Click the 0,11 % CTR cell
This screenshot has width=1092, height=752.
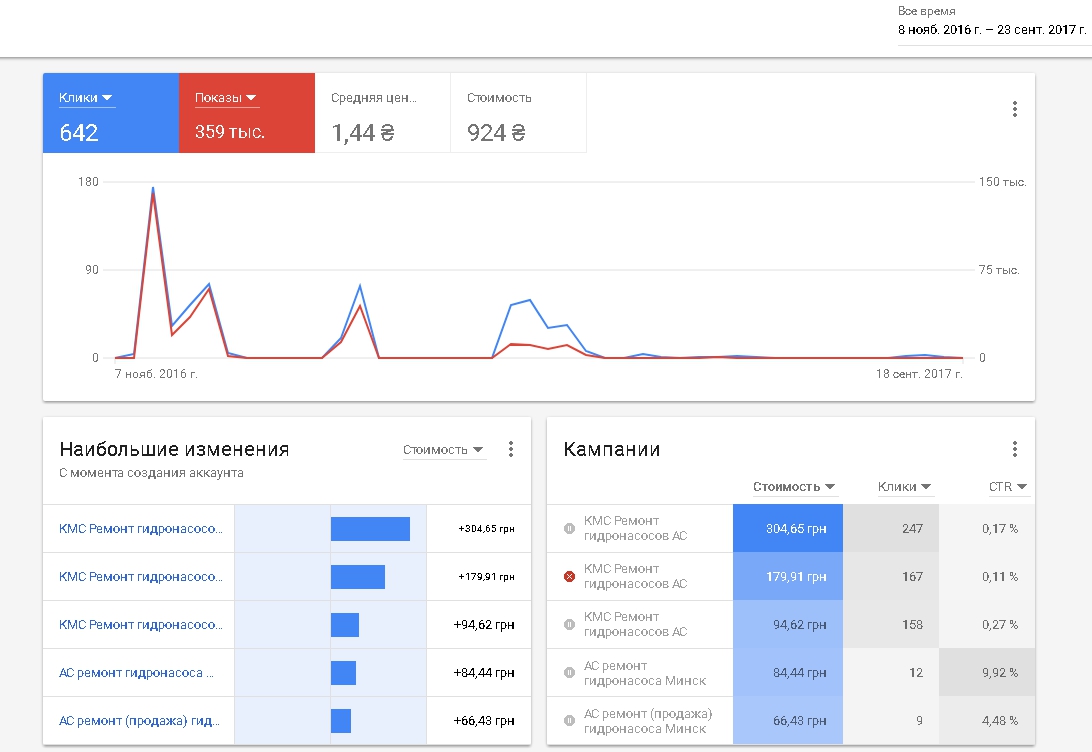(987, 577)
